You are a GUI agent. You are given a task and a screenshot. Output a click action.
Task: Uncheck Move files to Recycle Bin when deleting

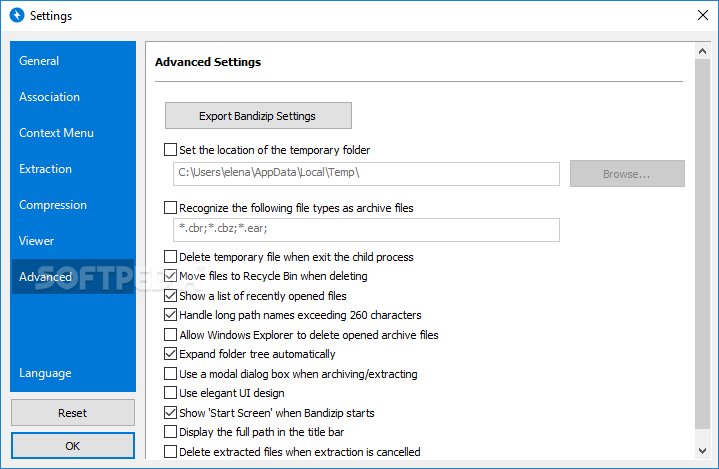click(x=171, y=276)
